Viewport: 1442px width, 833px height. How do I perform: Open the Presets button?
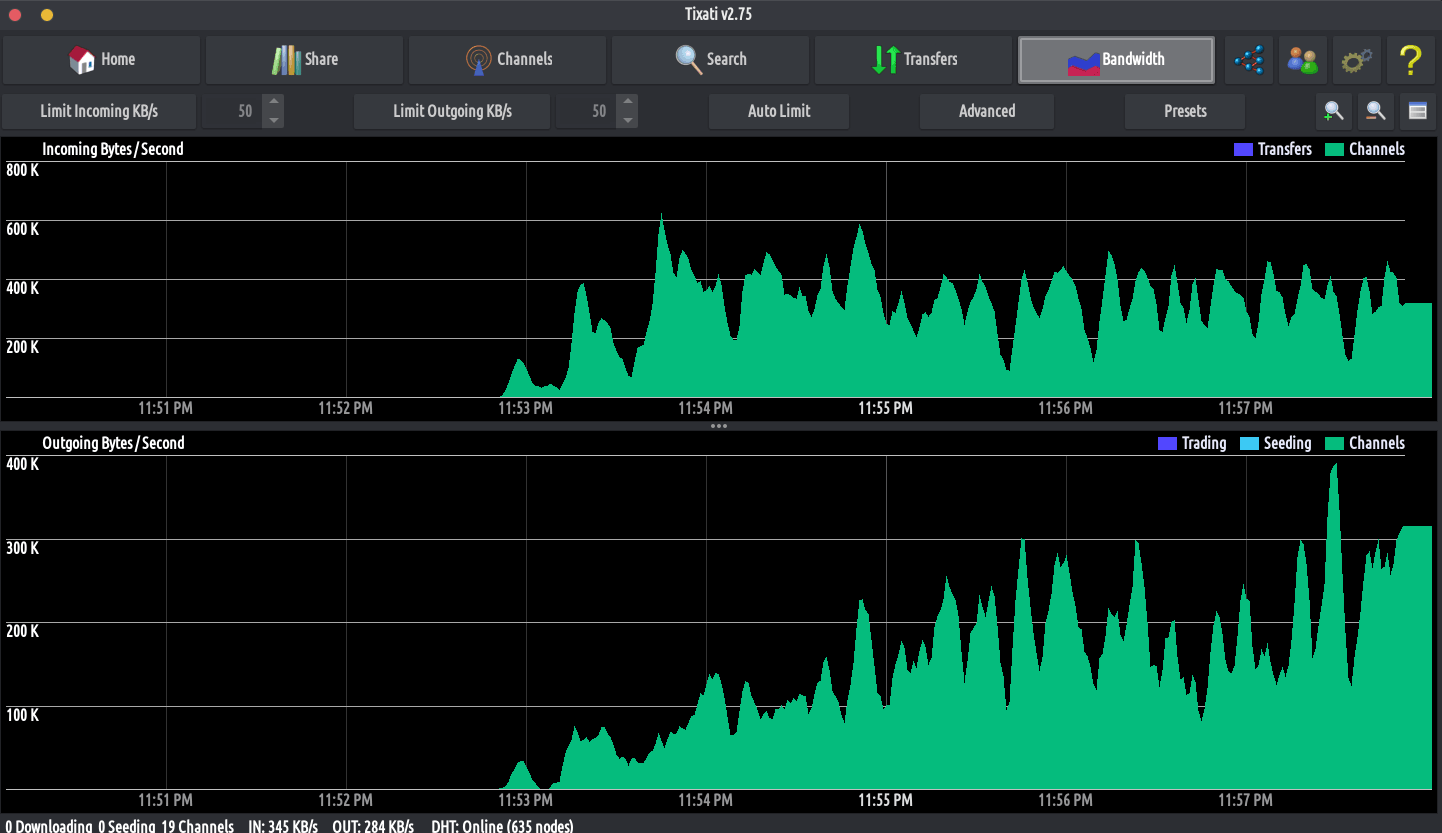(x=1185, y=111)
